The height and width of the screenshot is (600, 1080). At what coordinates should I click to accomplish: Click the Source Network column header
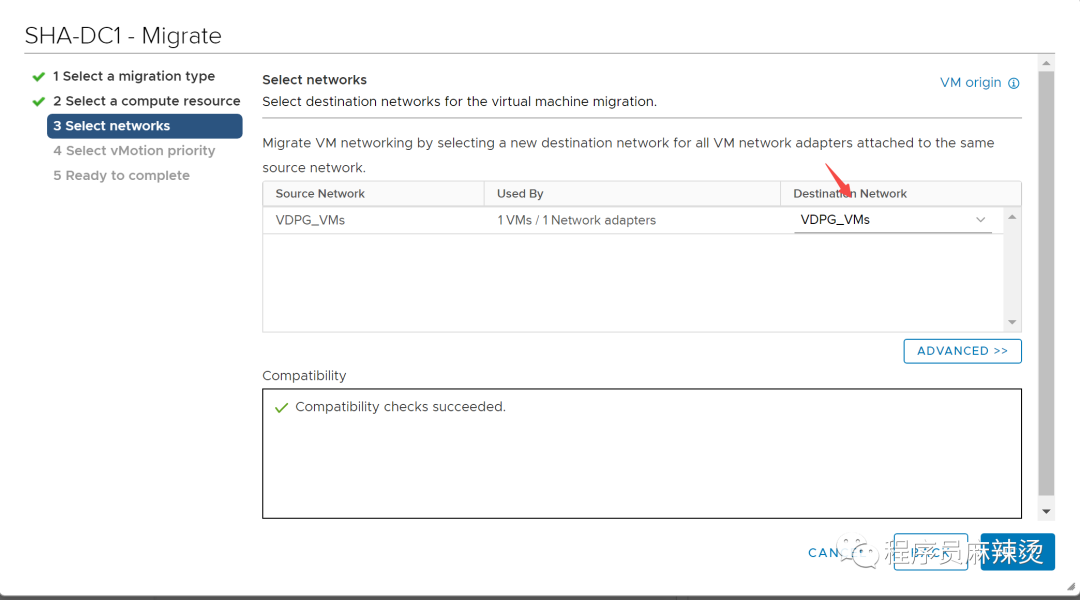[373, 194]
